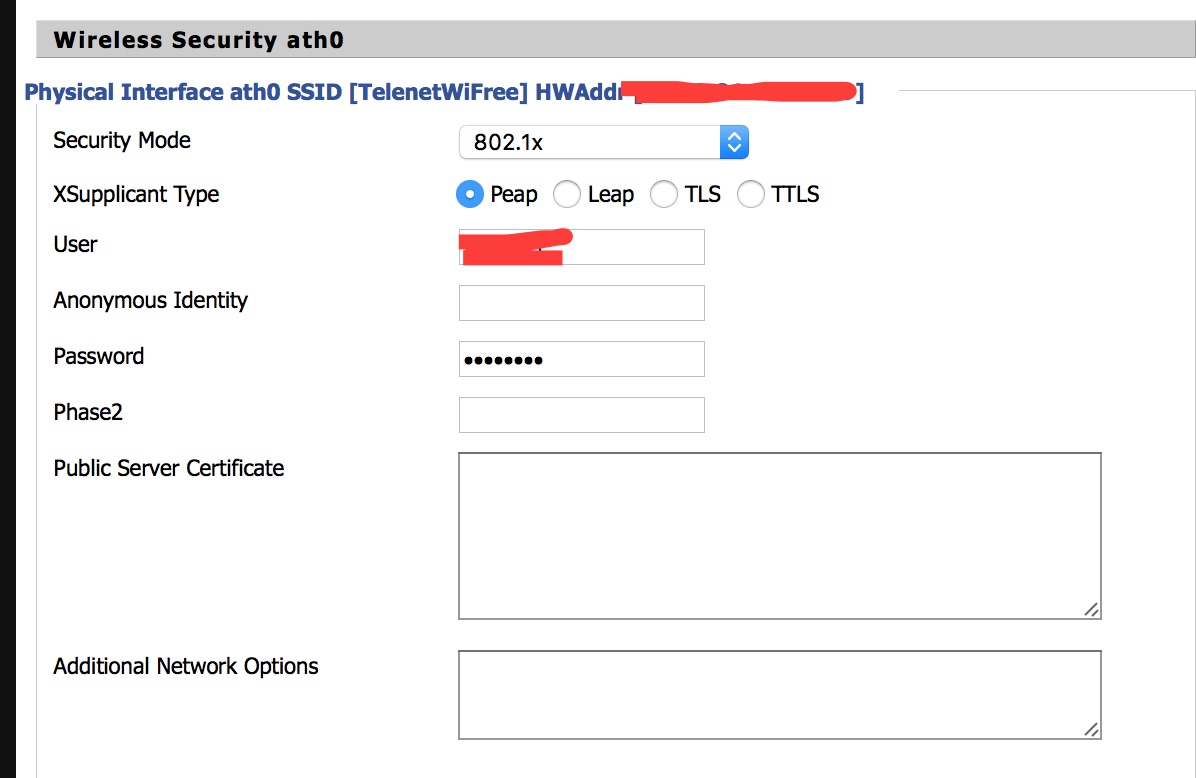
Task: Click inside Public Server Certificate textarea
Action: (x=779, y=535)
